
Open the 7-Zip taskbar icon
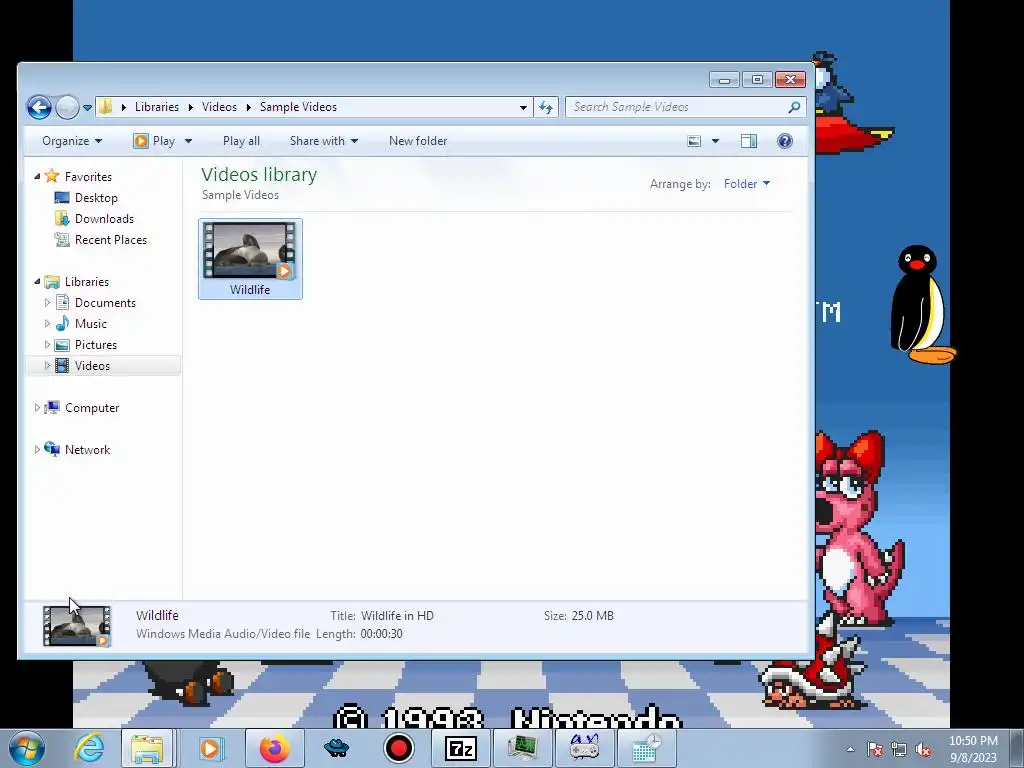click(460, 748)
